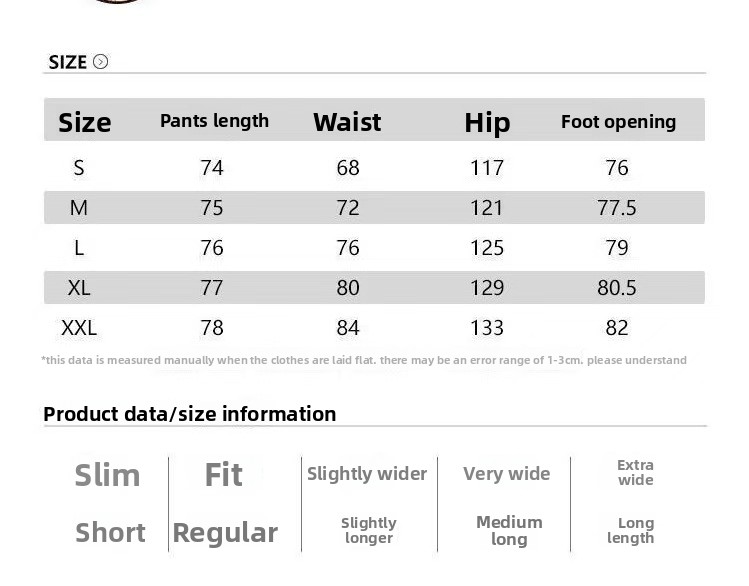This screenshot has width=749, height=586.
Task: Click the Product data/size information heading
Action: [x=190, y=414]
